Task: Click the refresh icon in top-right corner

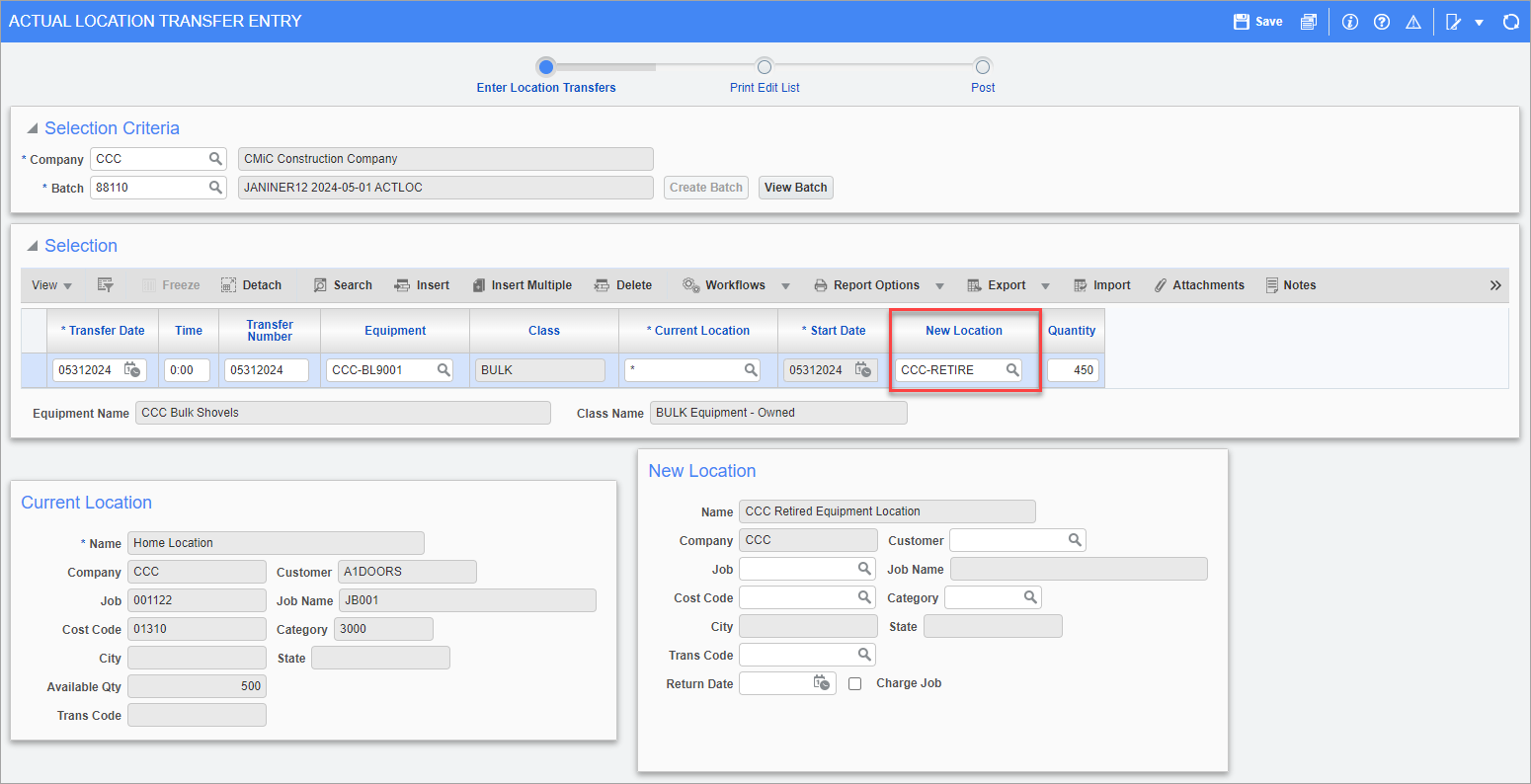Action: pos(1510,22)
